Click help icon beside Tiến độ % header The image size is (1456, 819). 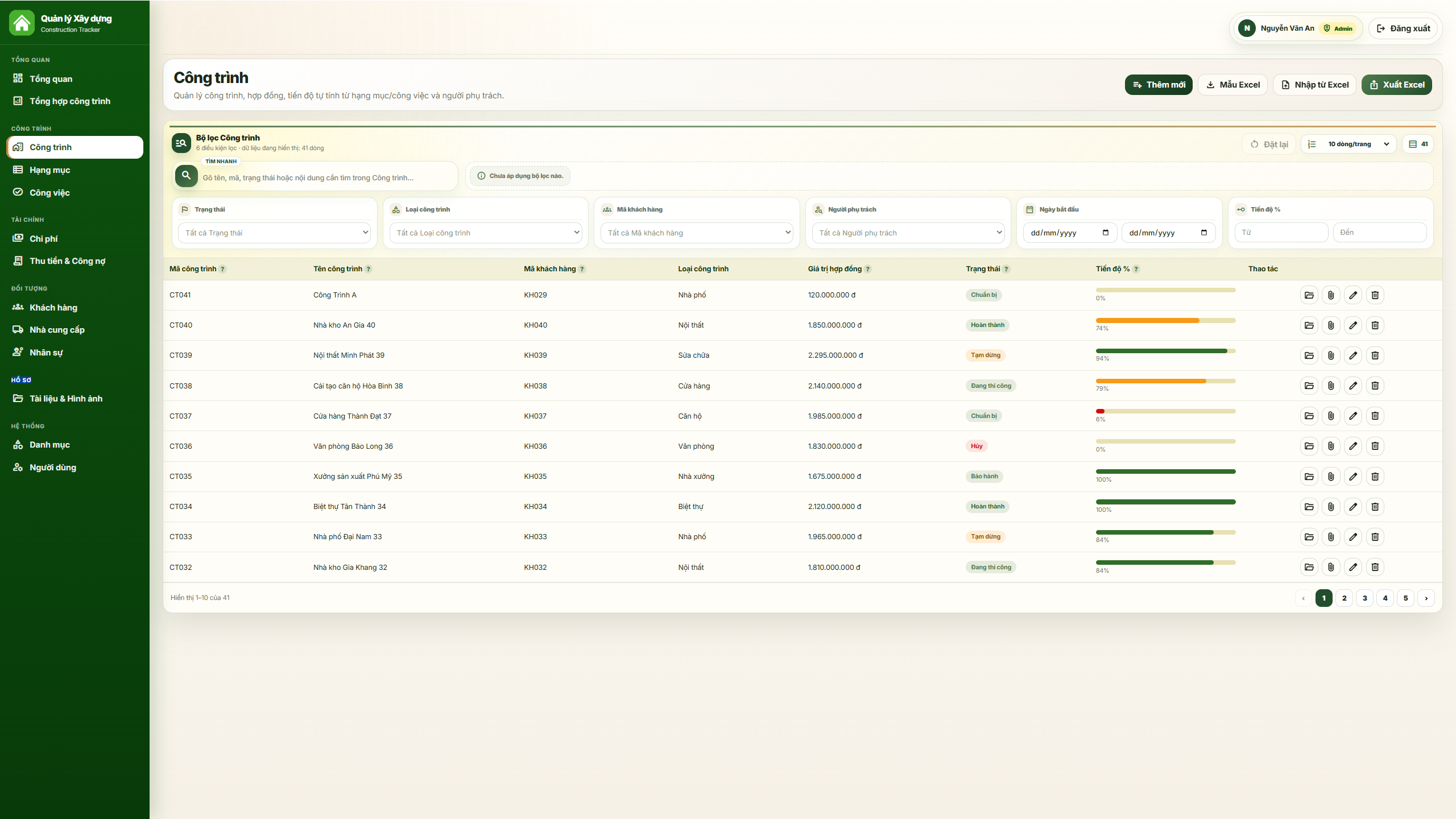(1136, 269)
